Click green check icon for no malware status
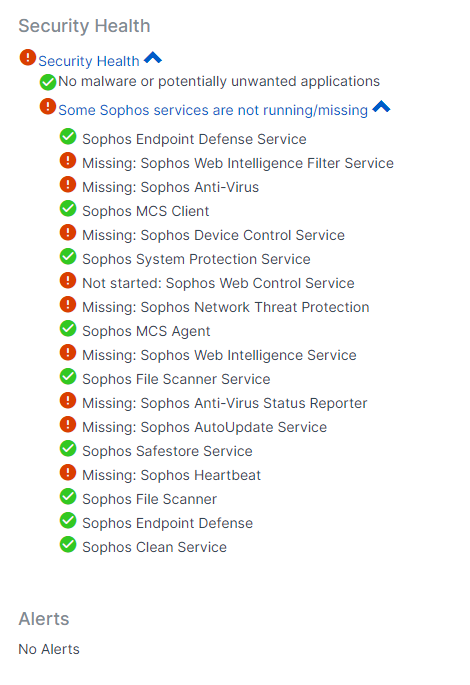Image resolution: width=470 pixels, height=685 pixels. [48, 82]
